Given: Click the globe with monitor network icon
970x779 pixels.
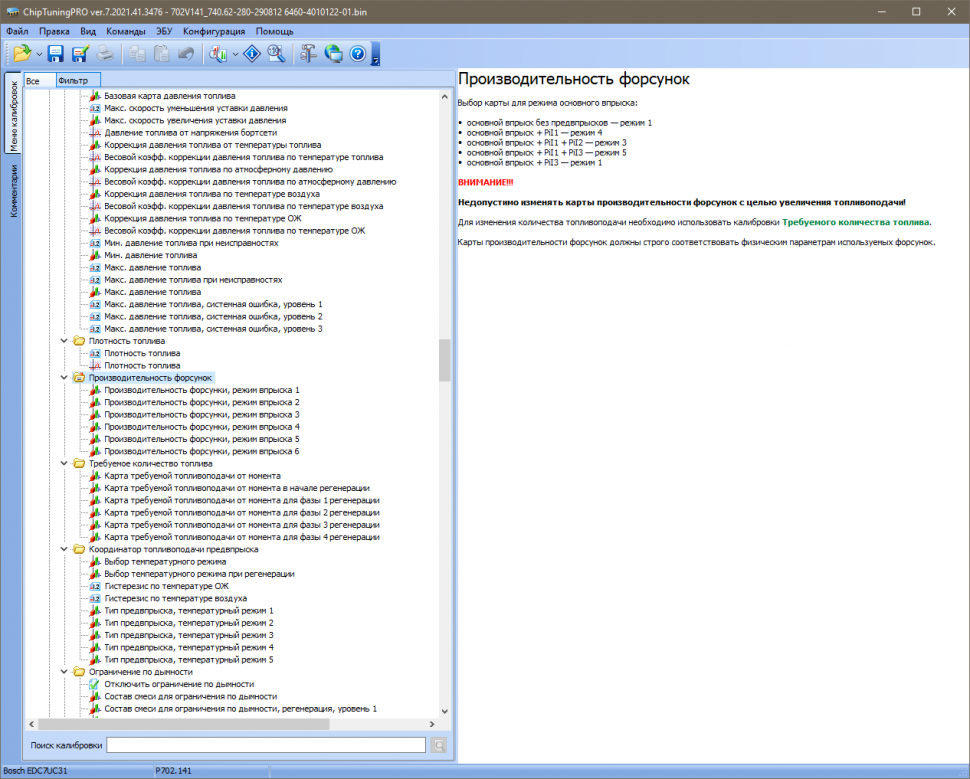Looking at the screenshot, I should click(x=333, y=54).
